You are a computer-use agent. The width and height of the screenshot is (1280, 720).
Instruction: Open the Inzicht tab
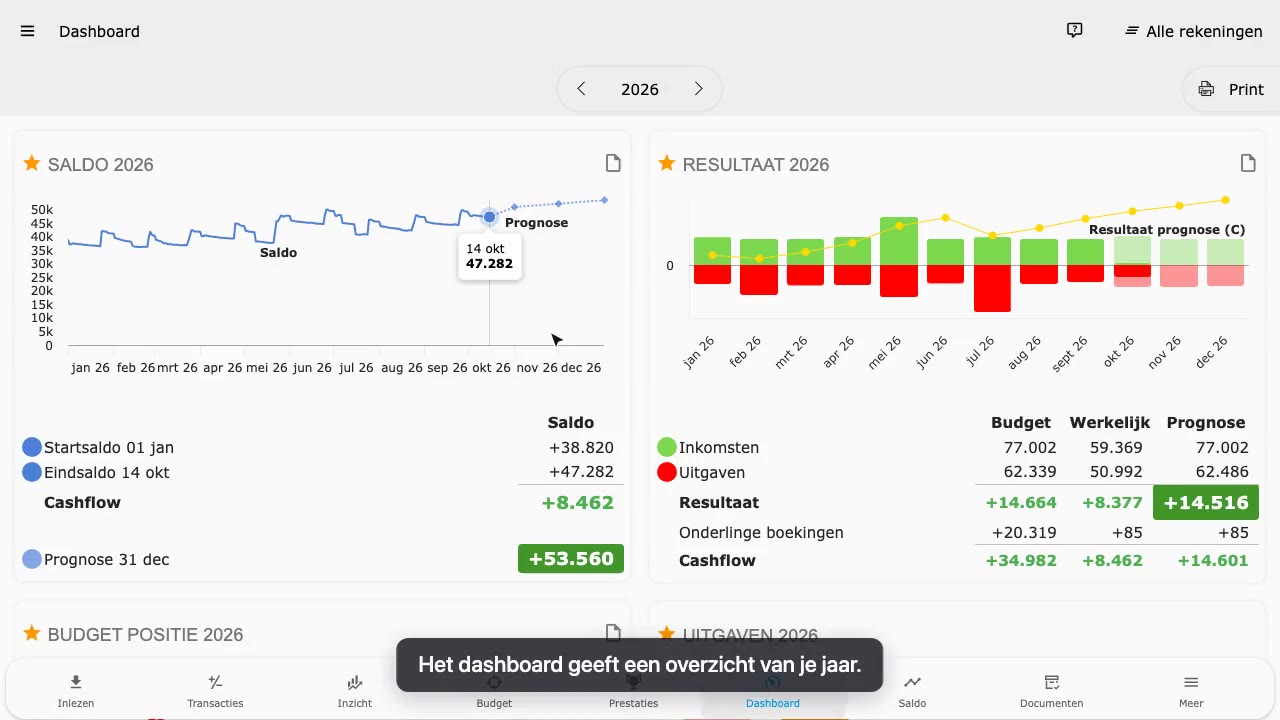[355, 691]
